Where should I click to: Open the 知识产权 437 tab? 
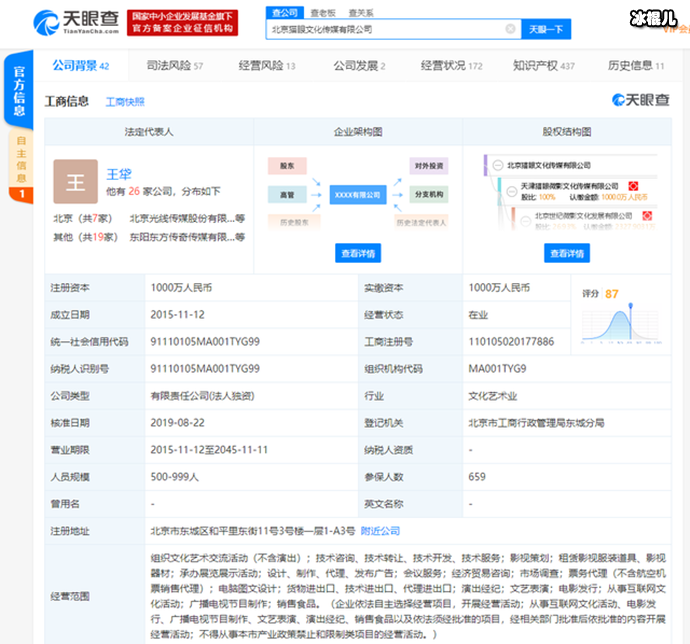pyautogui.click(x=544, y=66)
